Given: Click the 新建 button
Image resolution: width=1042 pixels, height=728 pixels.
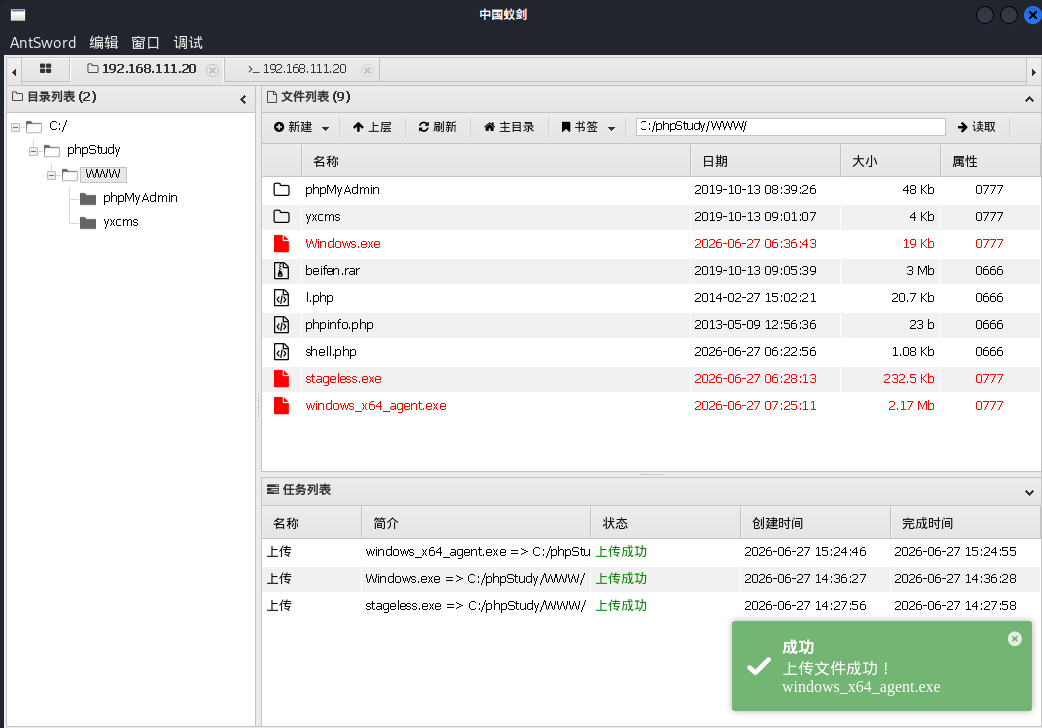Looking at the screenshot, I should coord(293,127).
